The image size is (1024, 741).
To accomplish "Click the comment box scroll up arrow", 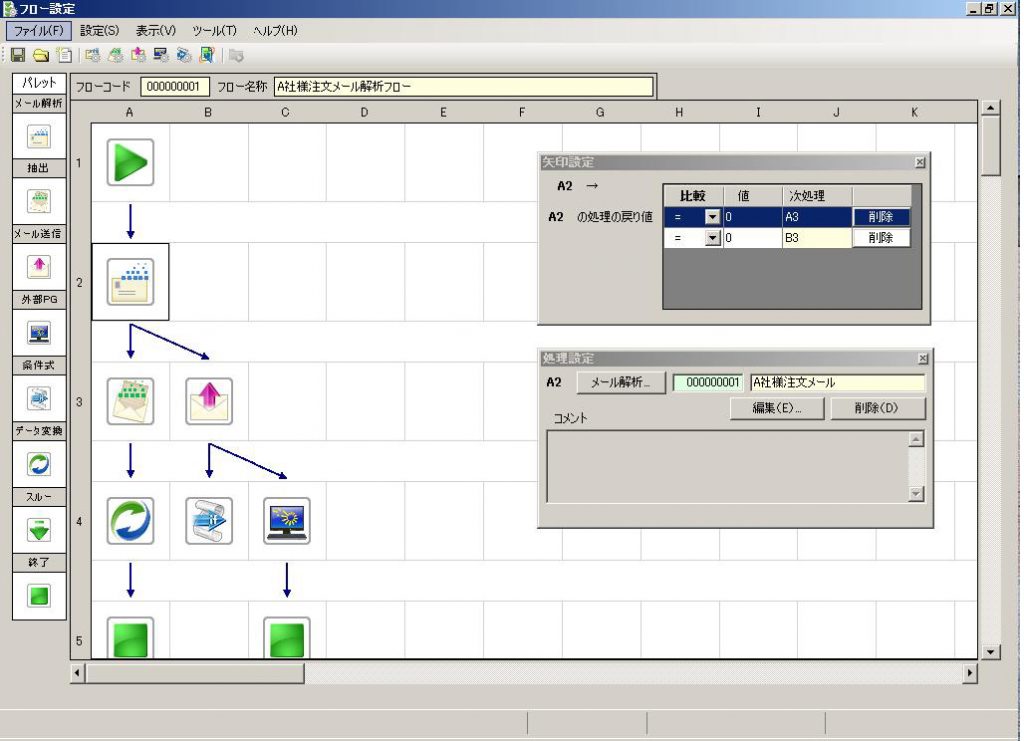I will point(916,439).
